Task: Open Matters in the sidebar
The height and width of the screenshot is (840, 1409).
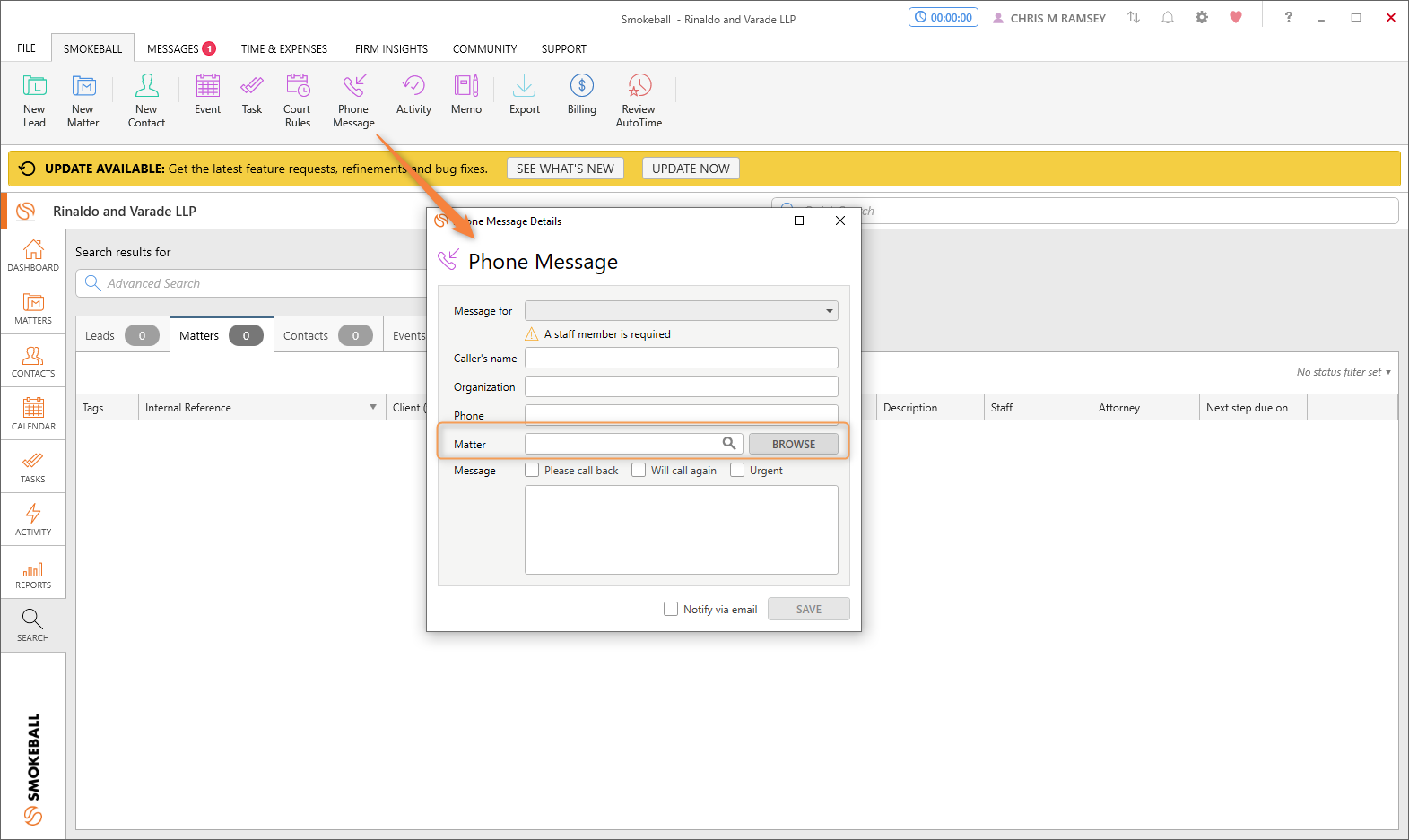Action: pos(33,308)
